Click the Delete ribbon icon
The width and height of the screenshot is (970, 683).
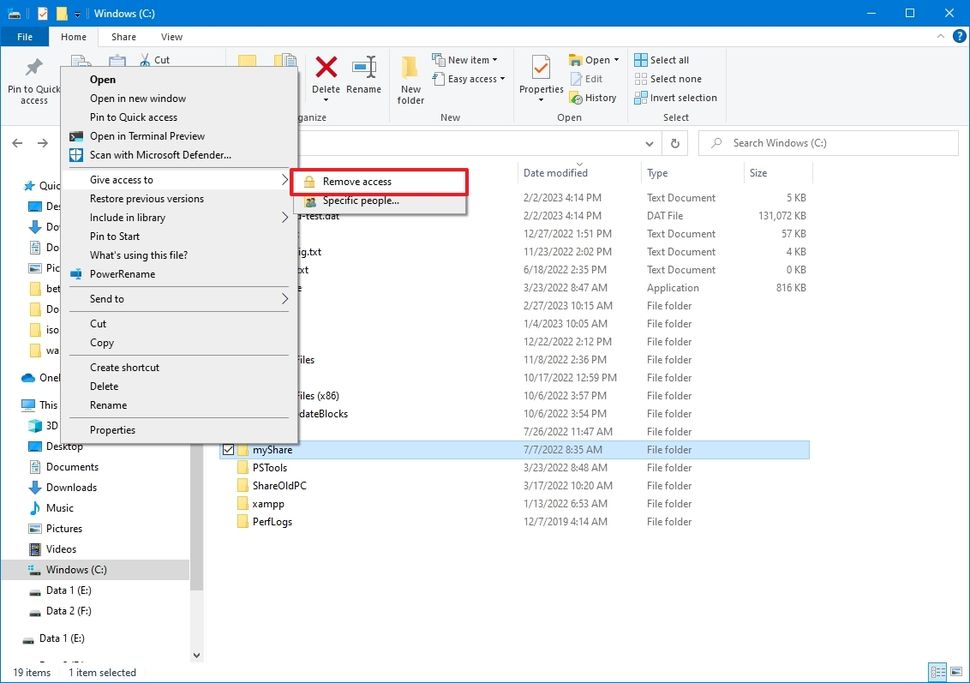[325, 75]
